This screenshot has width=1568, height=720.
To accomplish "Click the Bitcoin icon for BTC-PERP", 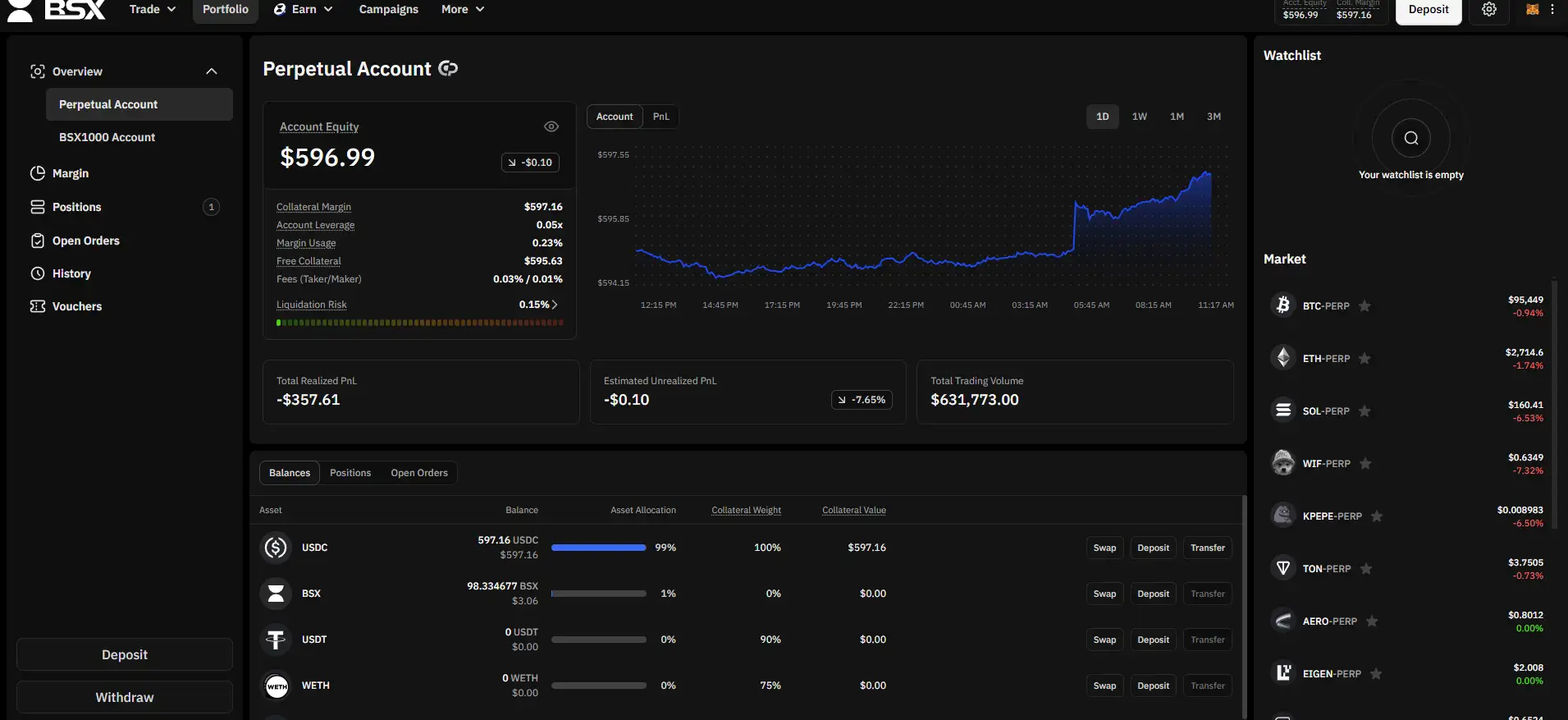I will point(1282,305).
